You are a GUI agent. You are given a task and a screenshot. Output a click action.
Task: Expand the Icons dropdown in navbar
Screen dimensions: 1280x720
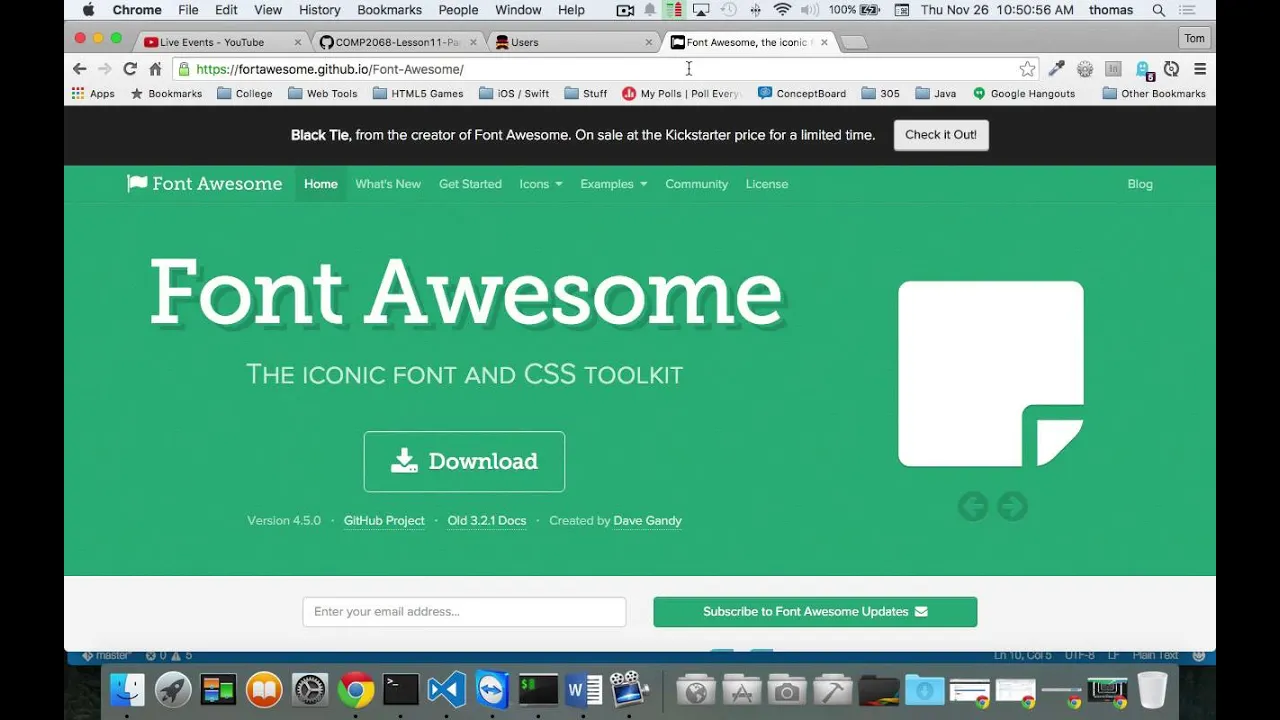[x=541, y=184]
